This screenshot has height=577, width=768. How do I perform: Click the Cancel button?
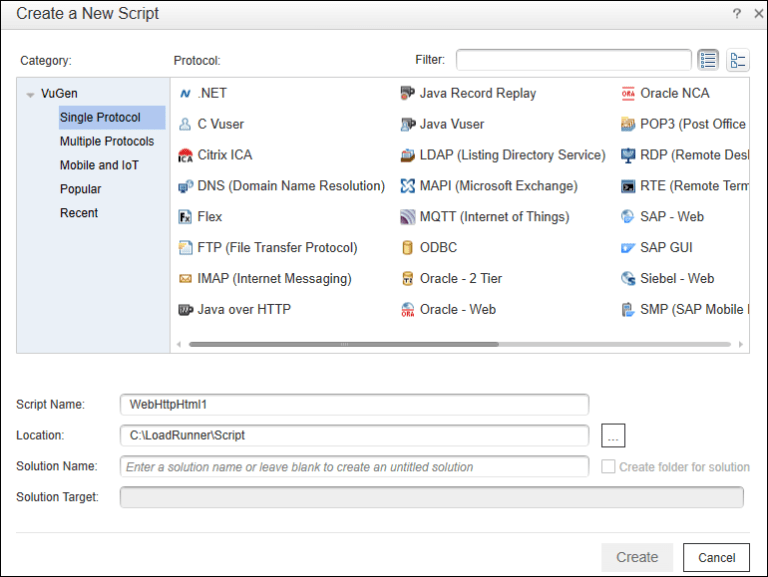pos(716,557)
